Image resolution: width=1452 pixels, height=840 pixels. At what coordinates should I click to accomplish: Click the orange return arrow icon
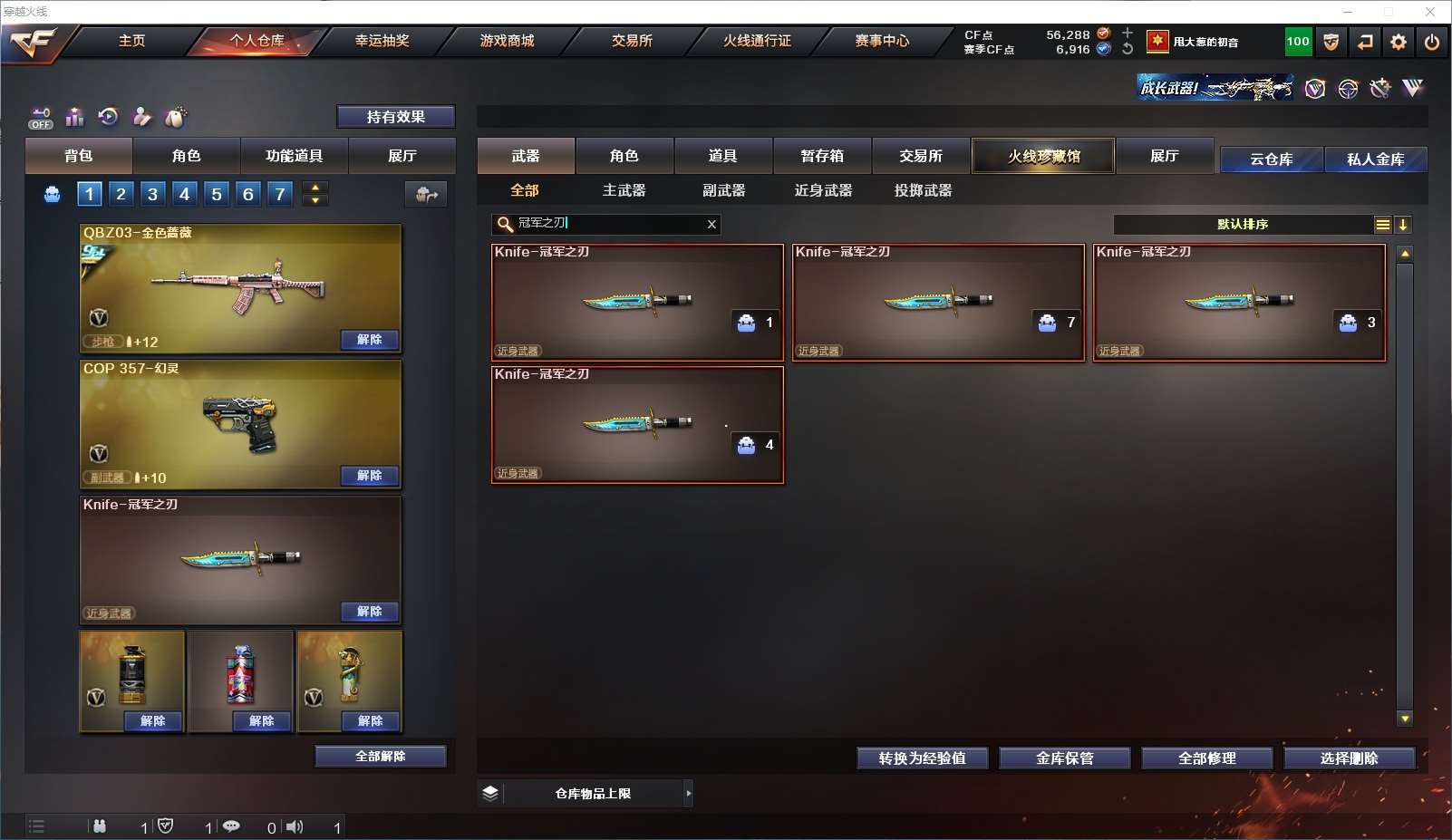[x=1365, y=42]
